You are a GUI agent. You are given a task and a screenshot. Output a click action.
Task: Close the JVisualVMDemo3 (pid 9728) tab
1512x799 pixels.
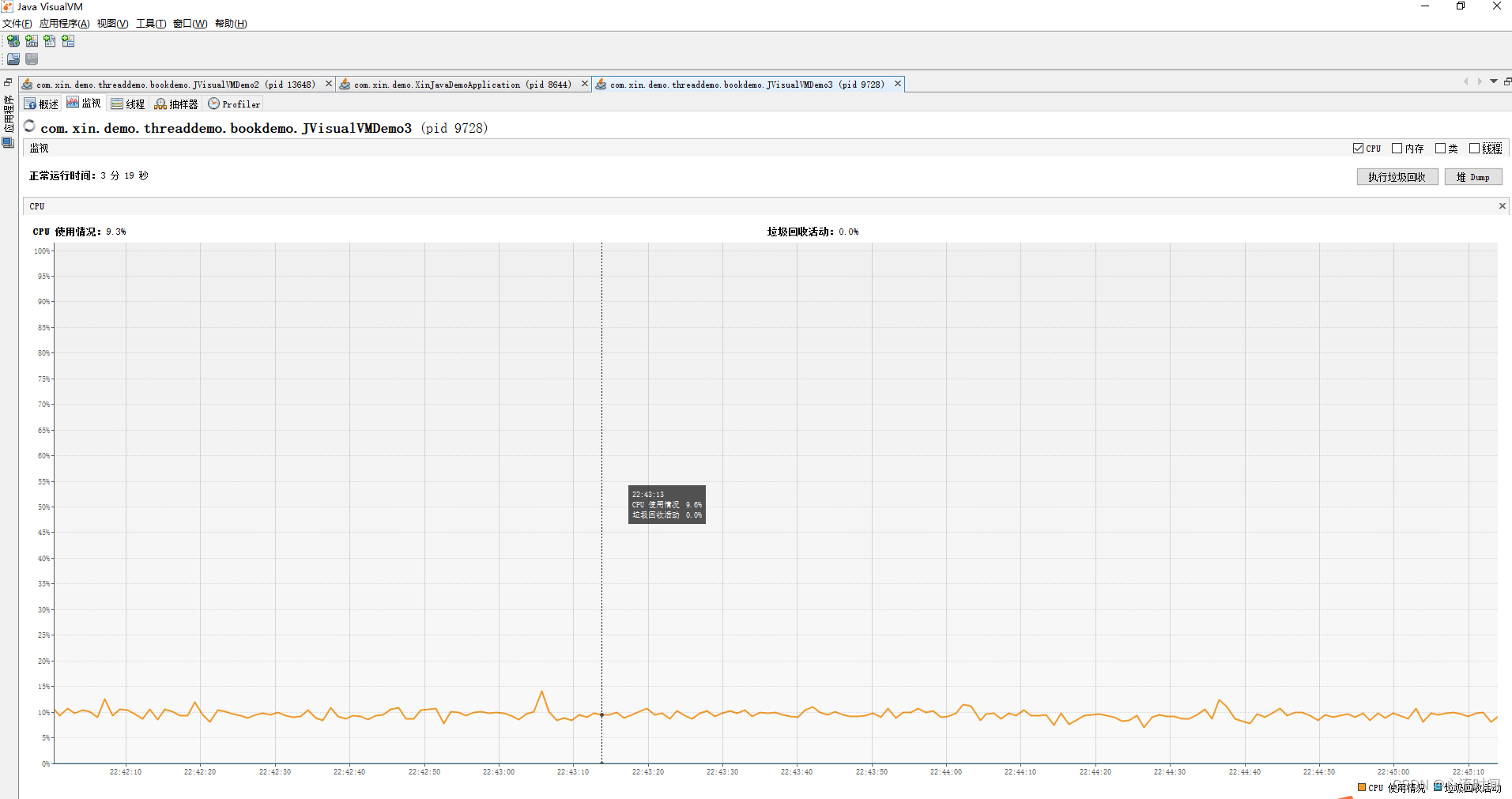click(898, 84)
